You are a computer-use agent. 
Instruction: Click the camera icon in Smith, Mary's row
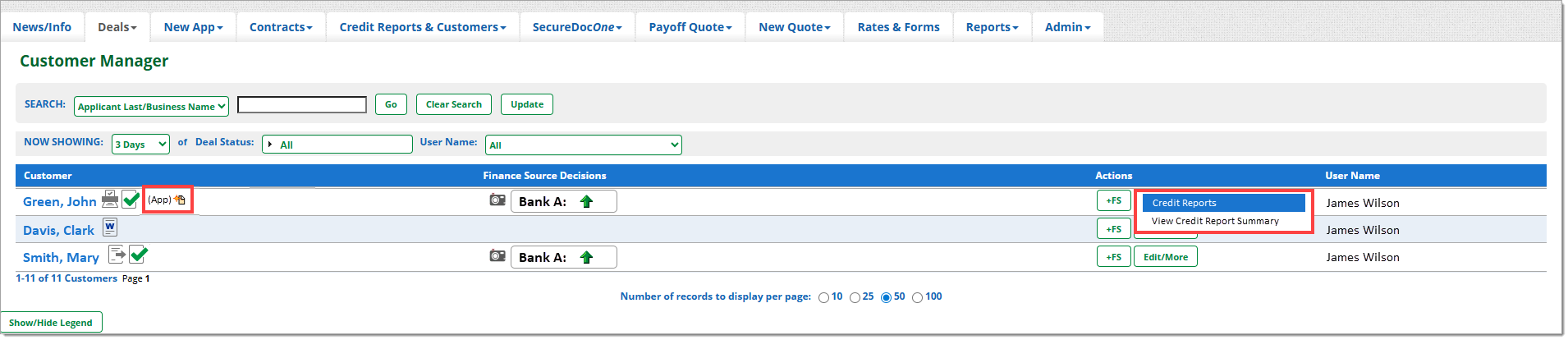pos(497,256)
